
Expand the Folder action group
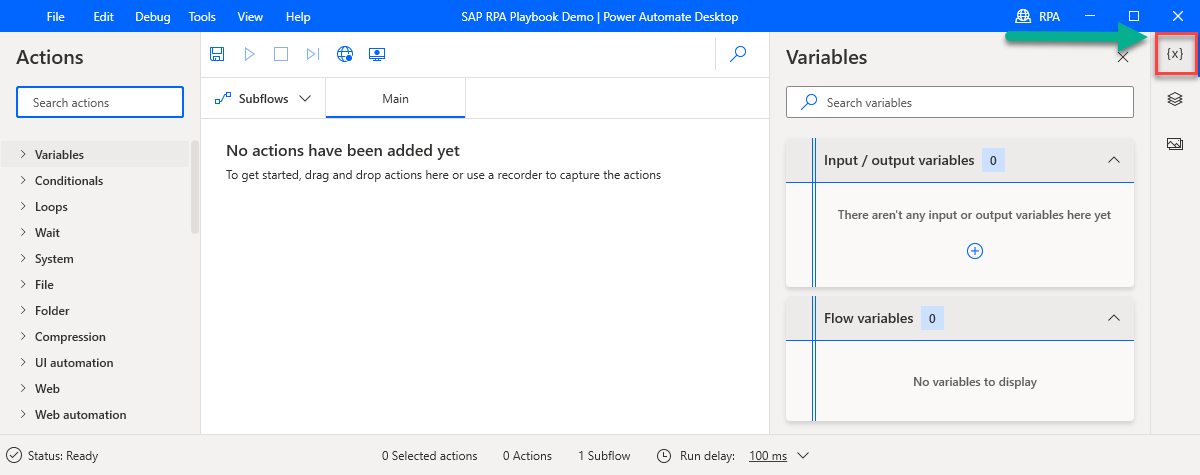point(23,310)
